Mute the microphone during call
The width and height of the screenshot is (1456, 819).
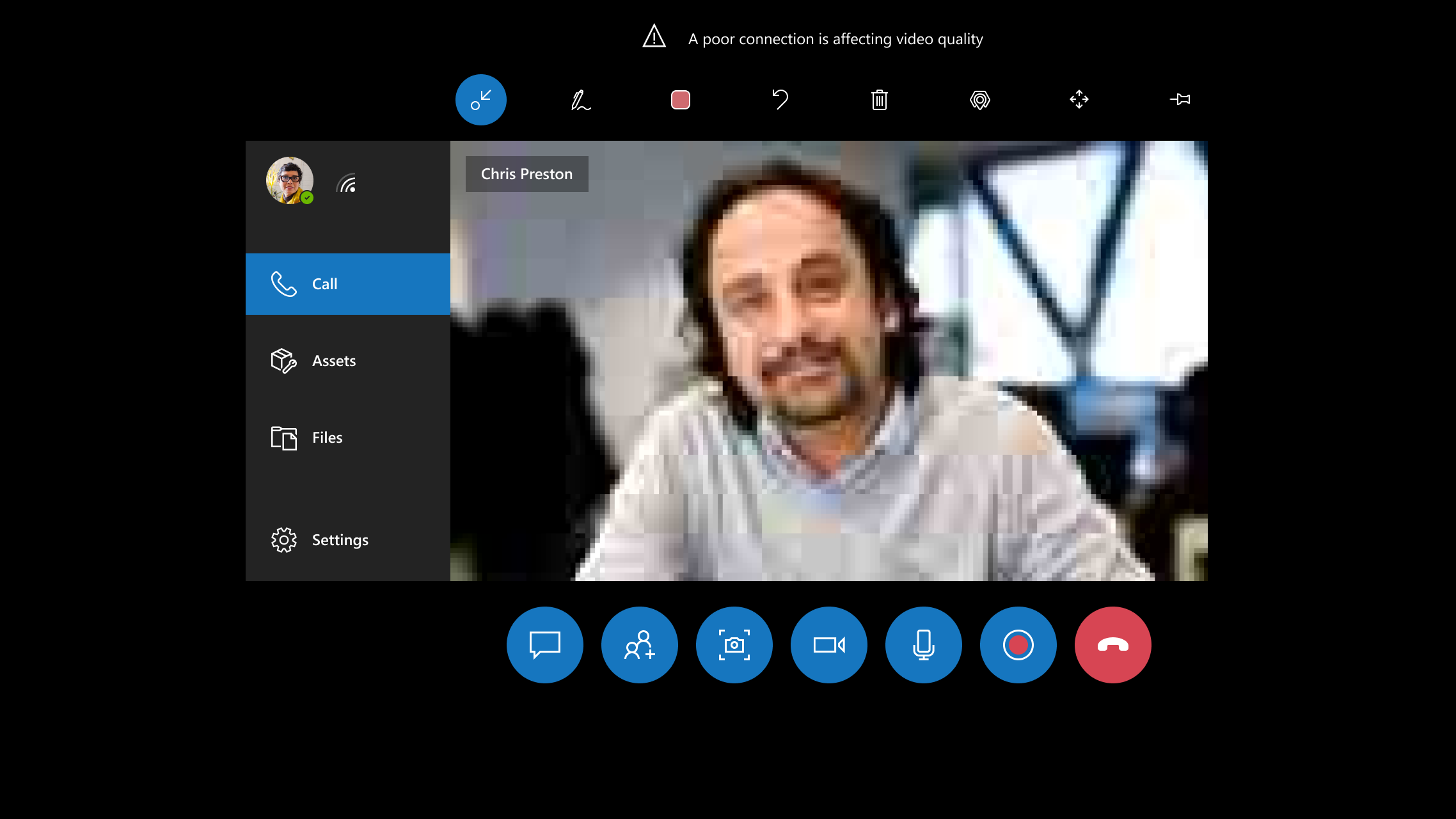923,645
